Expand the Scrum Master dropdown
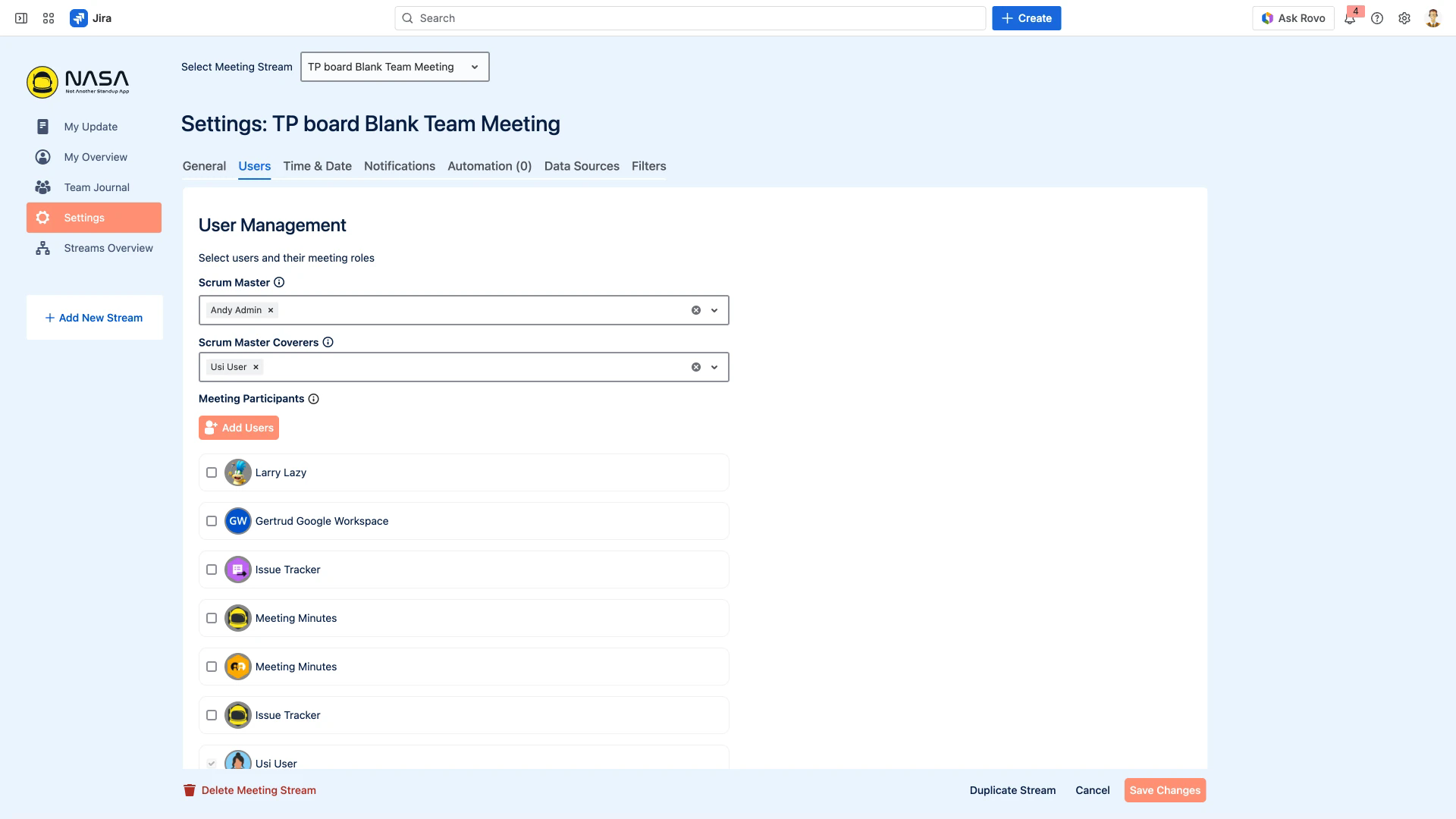 714,309
